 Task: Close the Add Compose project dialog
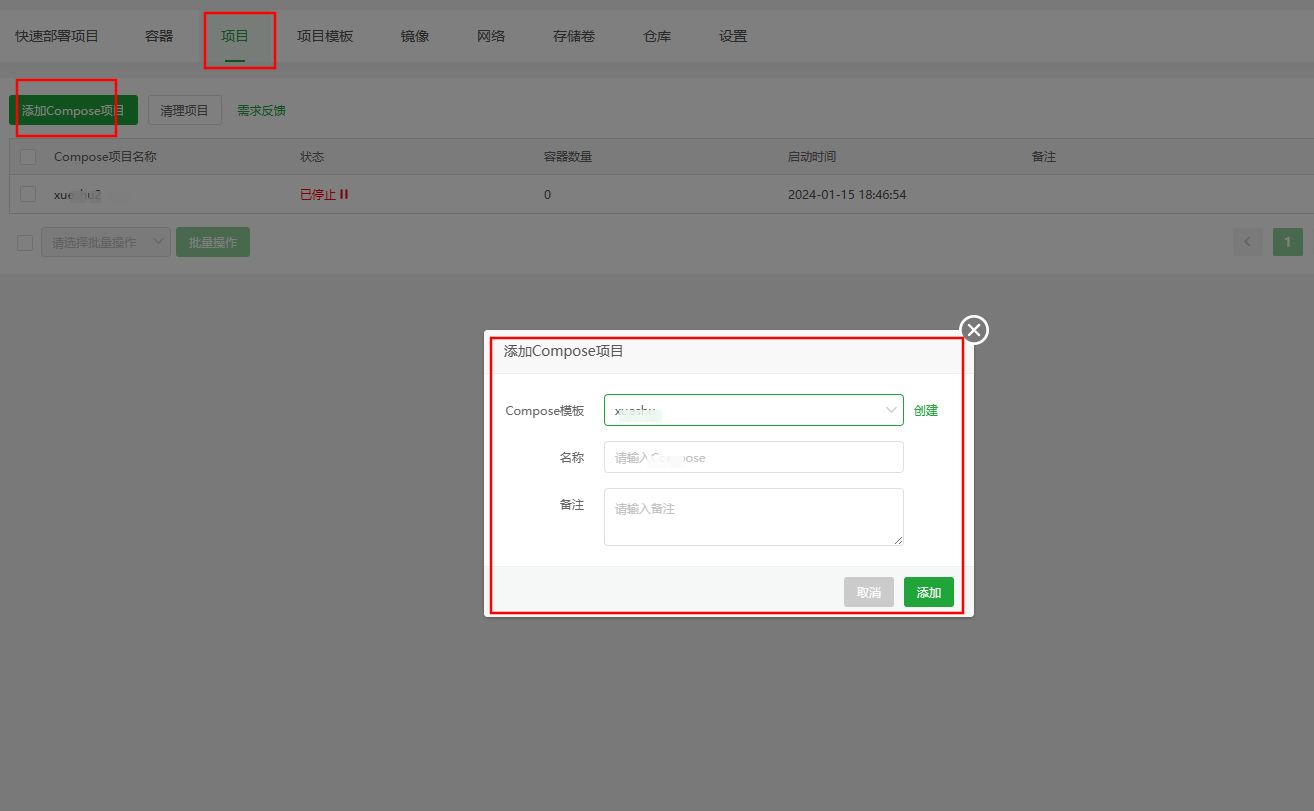click(x=974, y=330)
